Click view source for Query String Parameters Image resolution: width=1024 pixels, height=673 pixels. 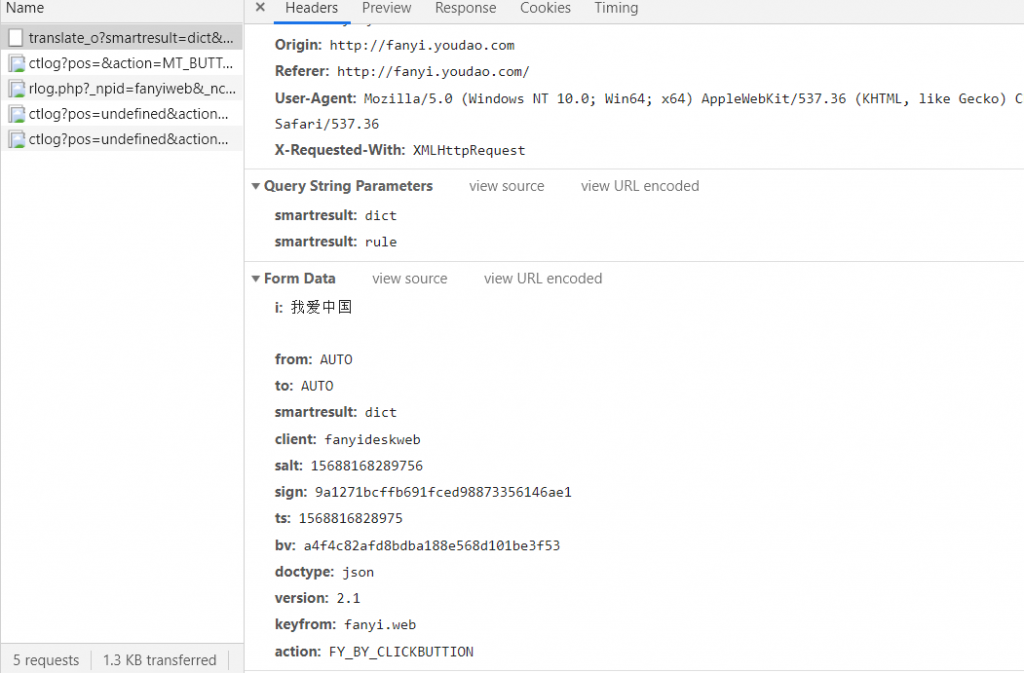[x=506, y=186]
